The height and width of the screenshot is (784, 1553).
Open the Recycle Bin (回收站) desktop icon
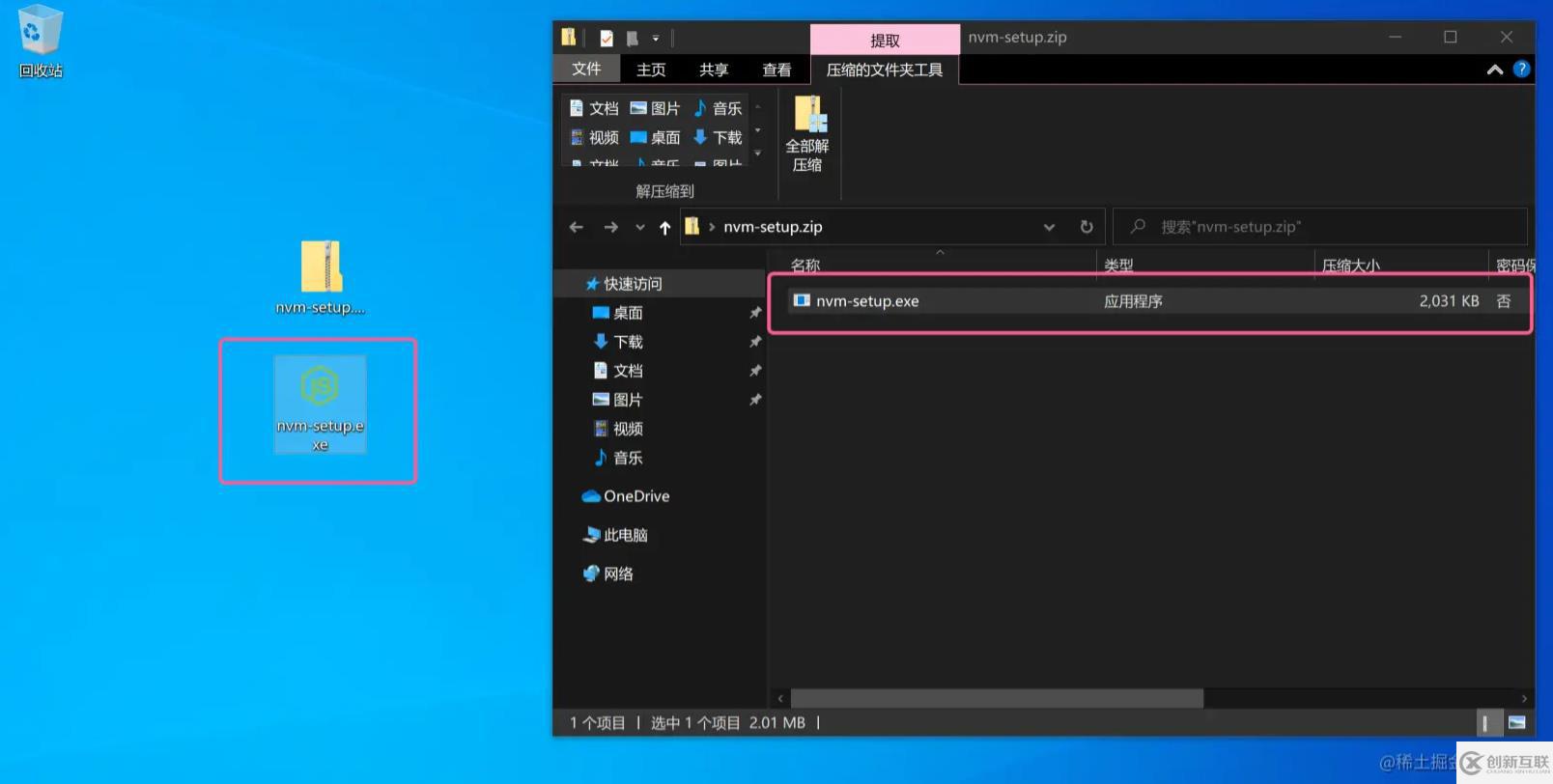click(40, 41)
